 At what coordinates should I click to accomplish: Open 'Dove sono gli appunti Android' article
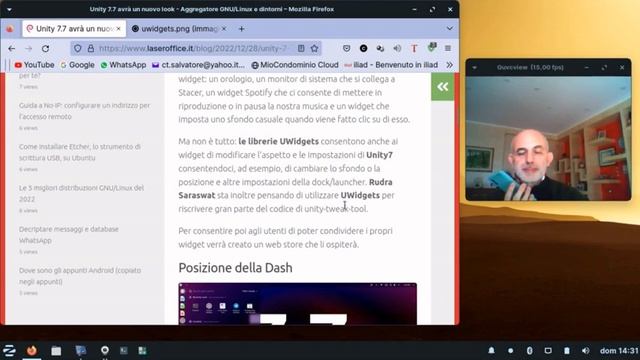[80, 276]
